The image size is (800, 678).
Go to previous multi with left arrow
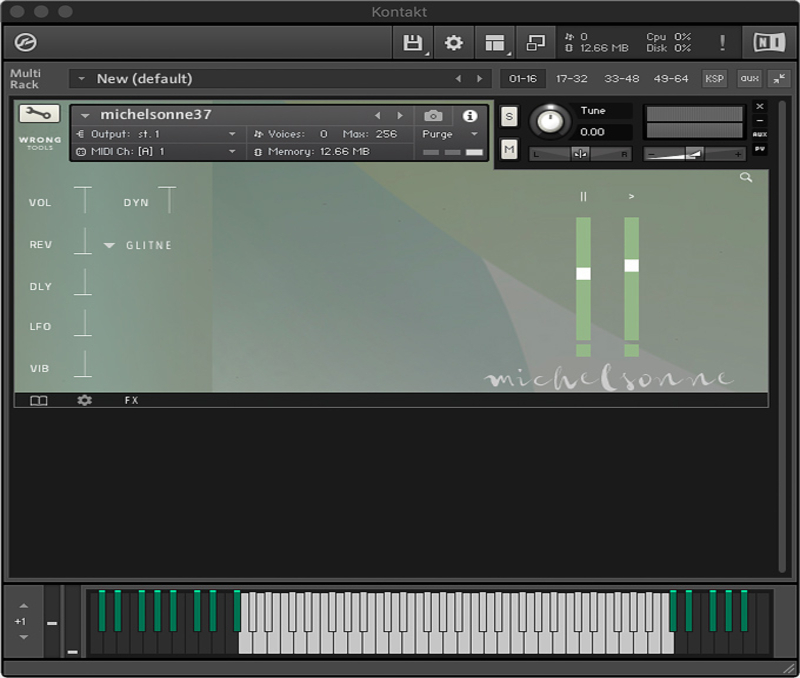[x=458, y=79]
